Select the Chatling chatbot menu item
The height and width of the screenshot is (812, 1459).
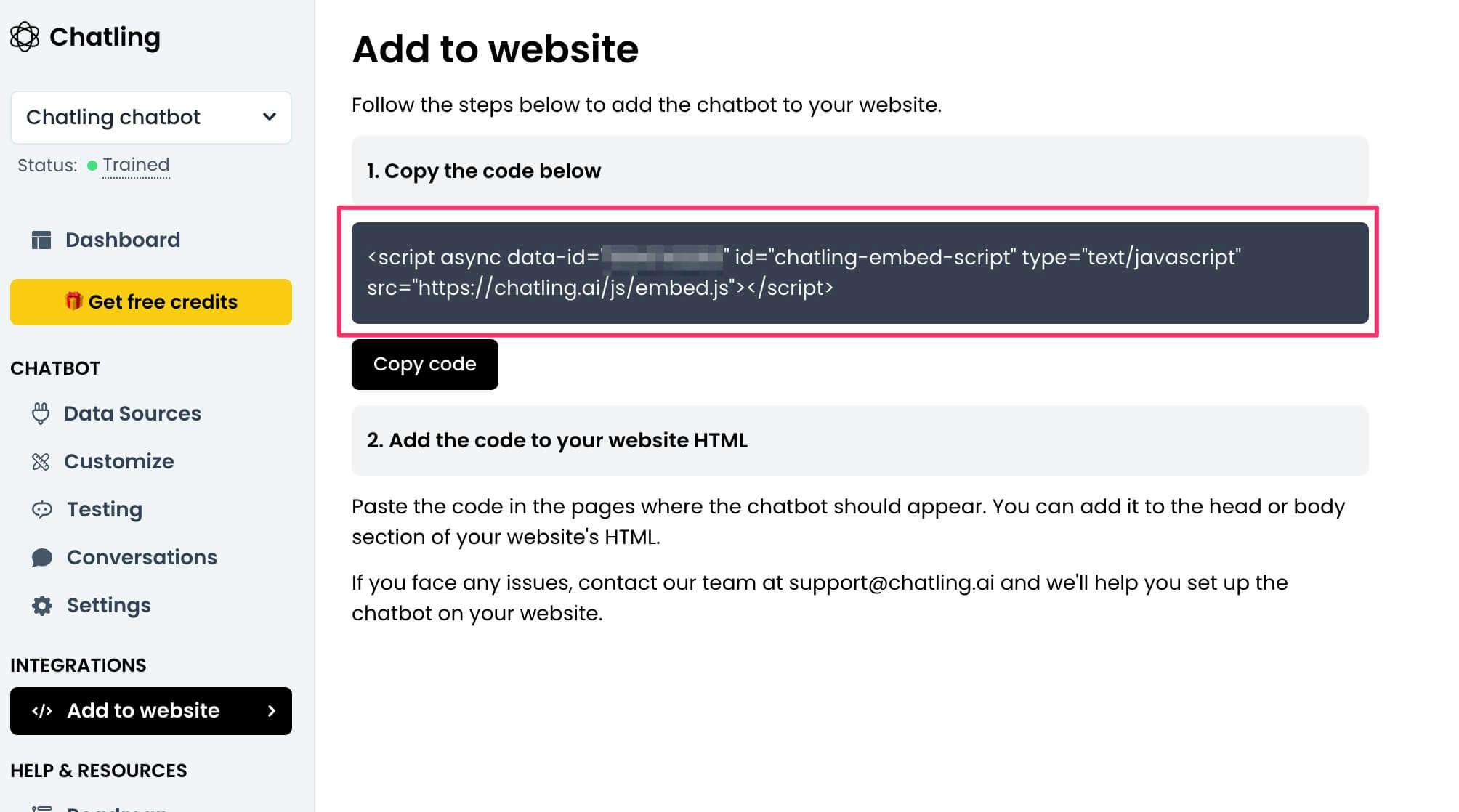[x=152, y=117]
